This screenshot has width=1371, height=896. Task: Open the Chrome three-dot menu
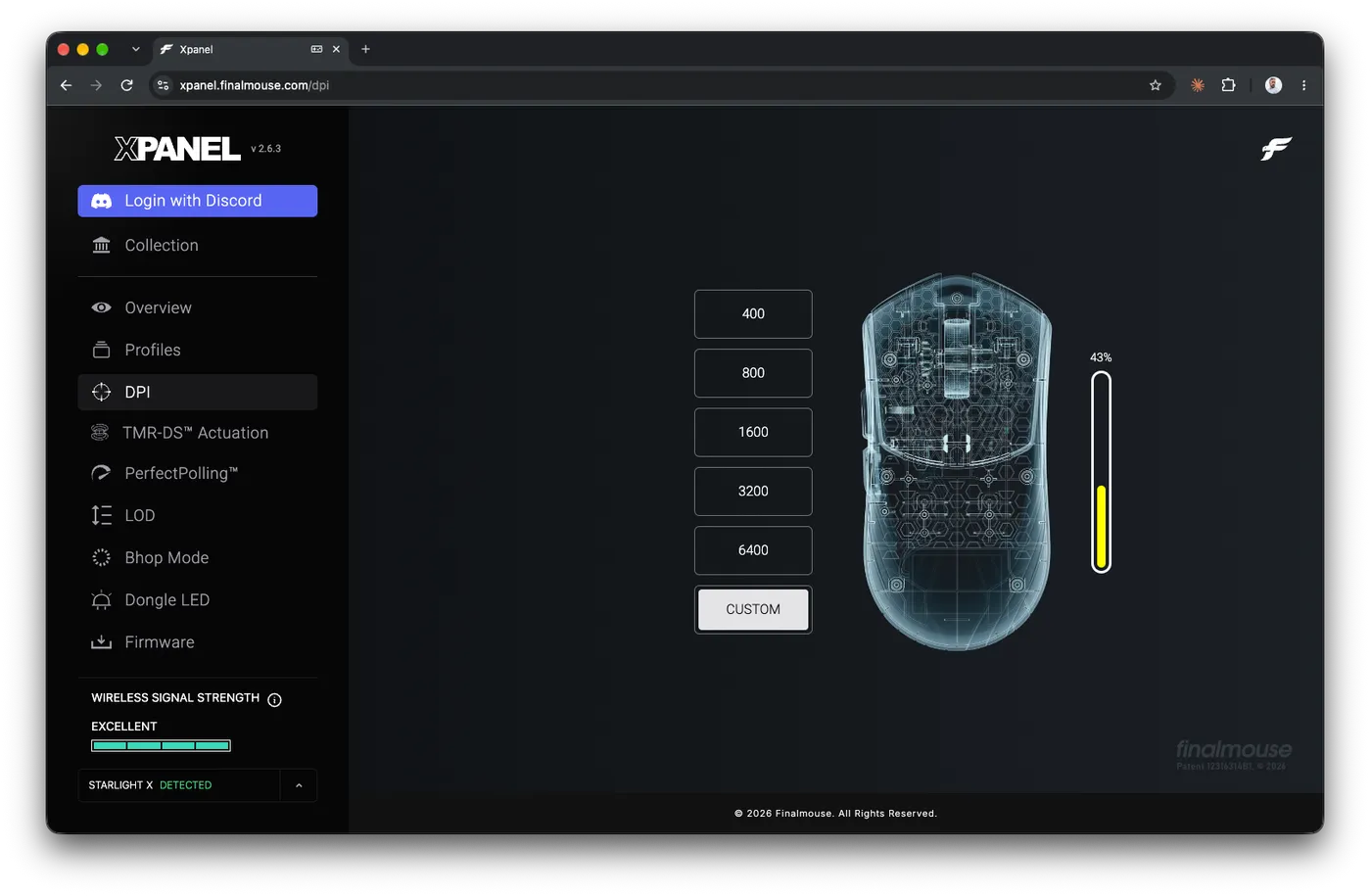pyautogui.click(x=1303, y=85)
